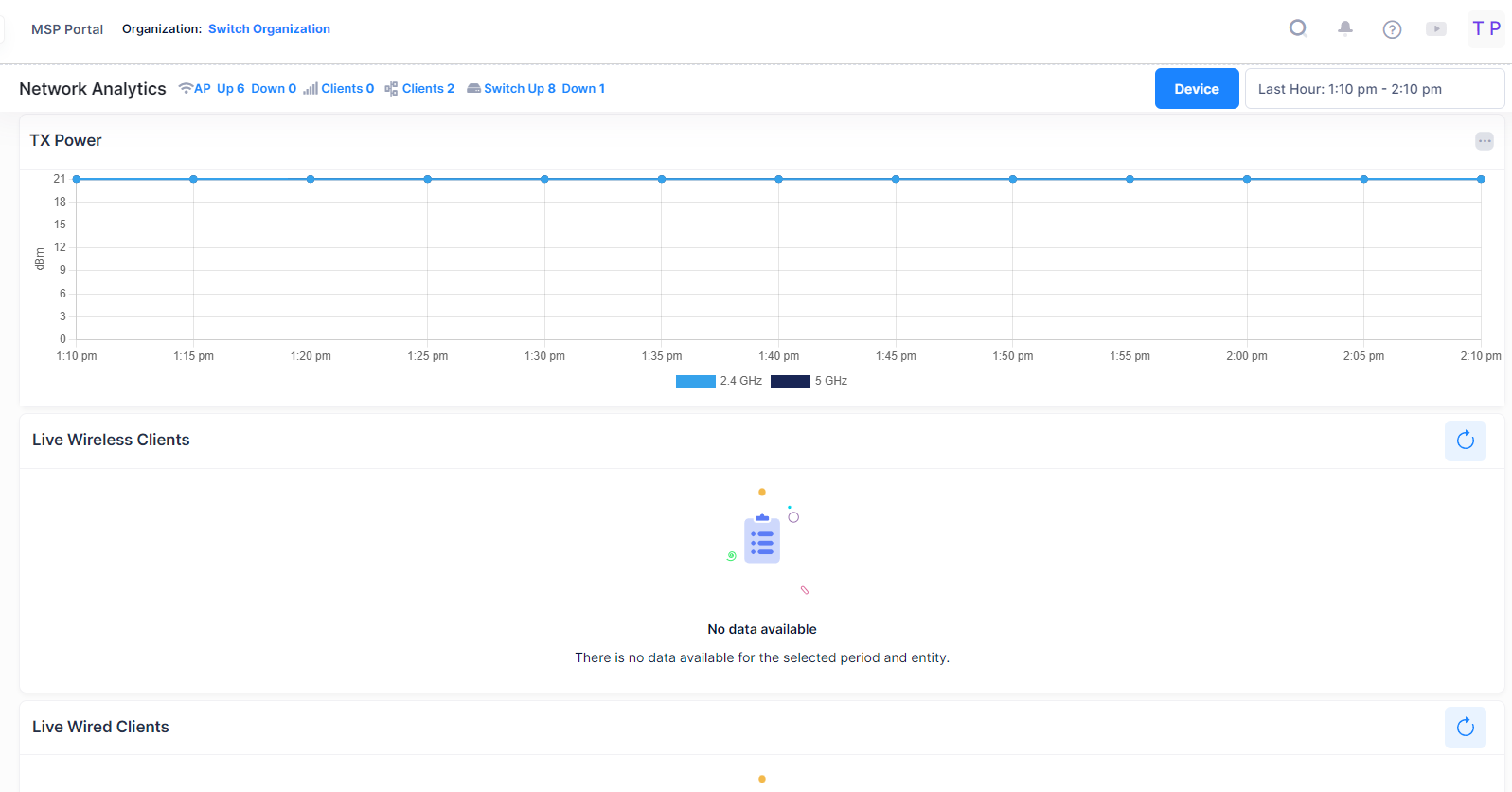Open video tutorial play icon

click(1436, 29)
